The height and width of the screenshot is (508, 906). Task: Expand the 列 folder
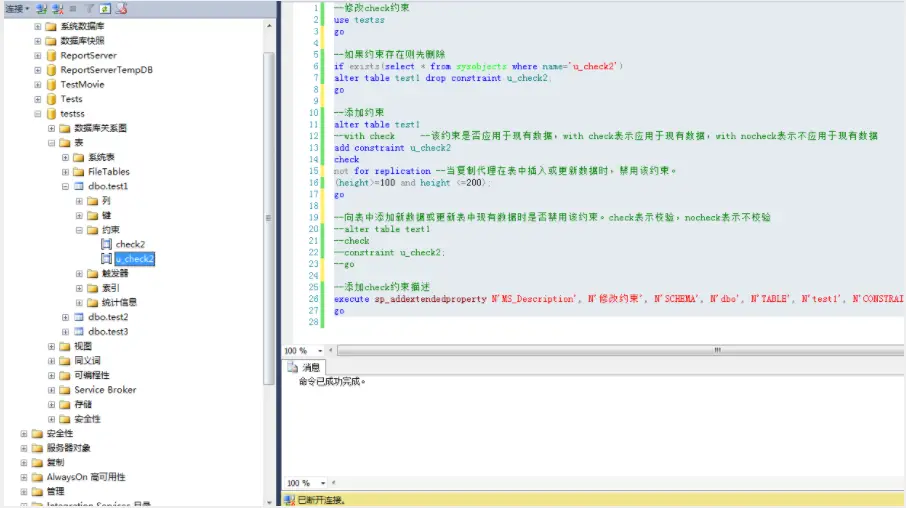pyautogui.click(x=79, y=201)
